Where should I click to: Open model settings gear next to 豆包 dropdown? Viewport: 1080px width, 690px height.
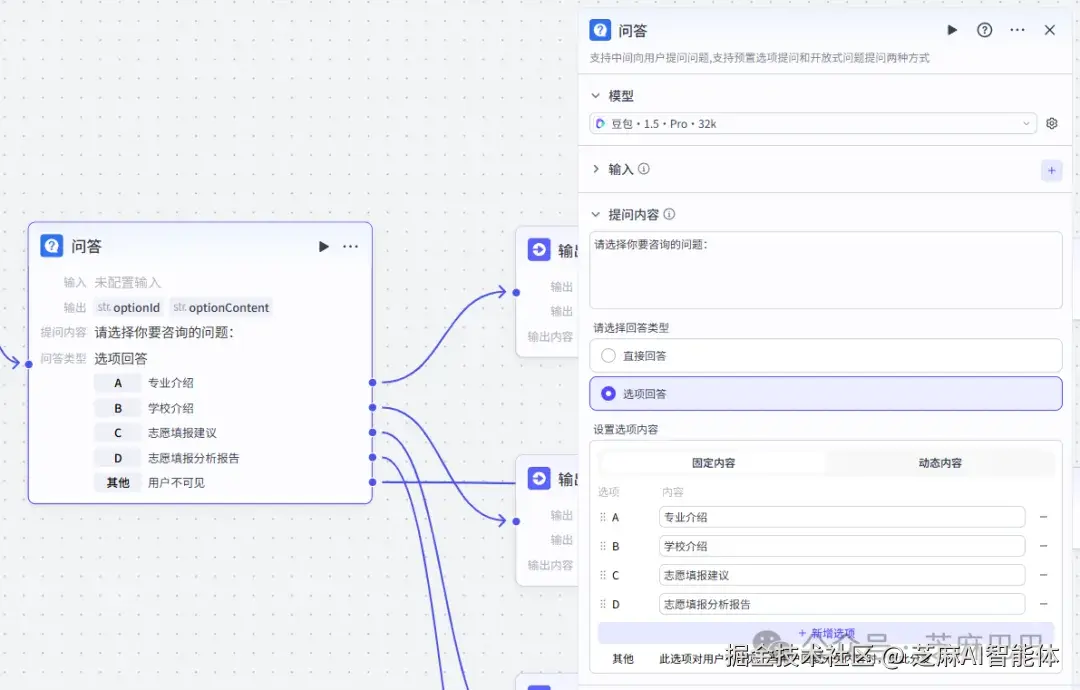pos(1052,123)
